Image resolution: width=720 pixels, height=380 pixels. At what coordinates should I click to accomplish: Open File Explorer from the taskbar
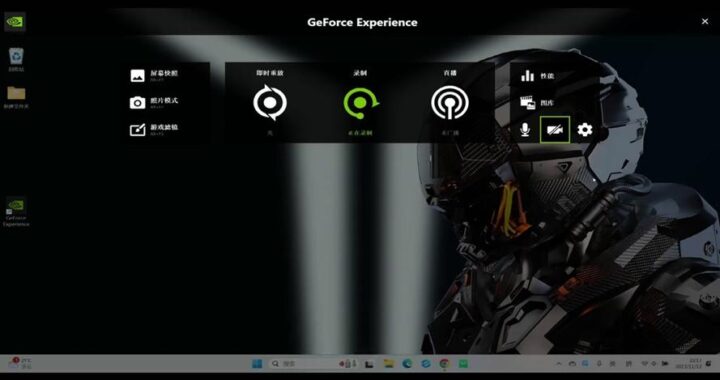[x=389, y=363]
